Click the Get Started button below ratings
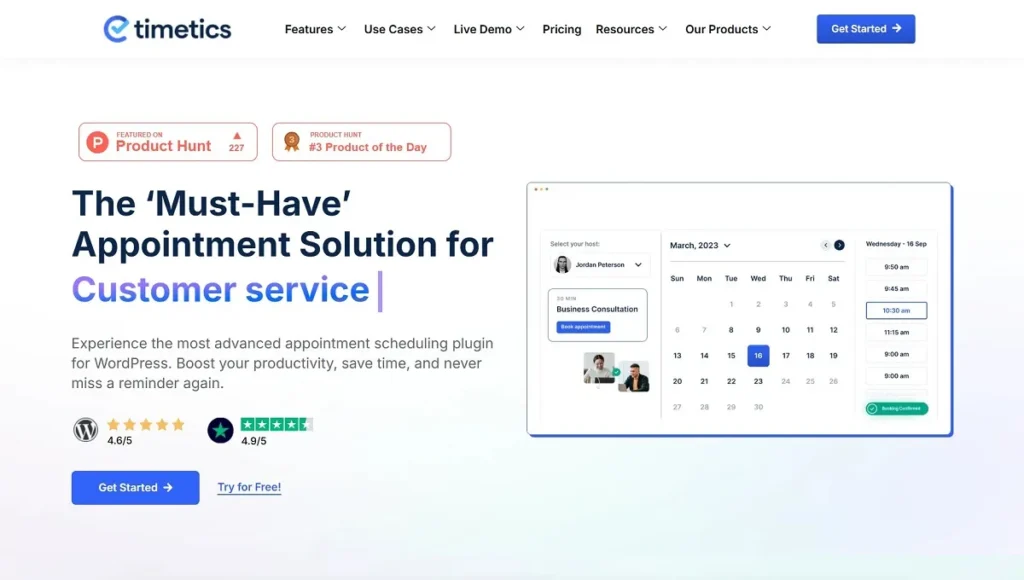The height and width of the screenshot is (580, 1024). pyautogui.click(x=135, y=487)
